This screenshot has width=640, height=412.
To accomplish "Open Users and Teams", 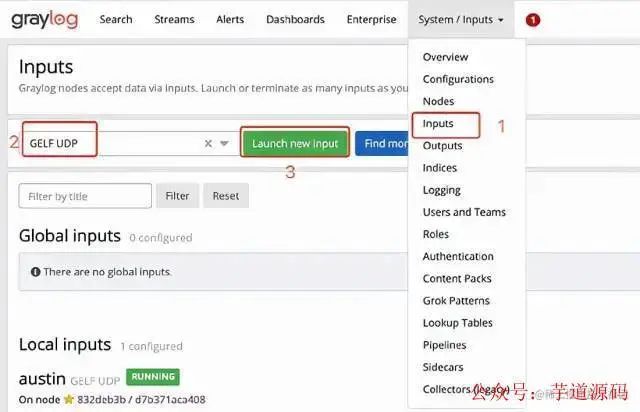I will click(x=464, y=212).
